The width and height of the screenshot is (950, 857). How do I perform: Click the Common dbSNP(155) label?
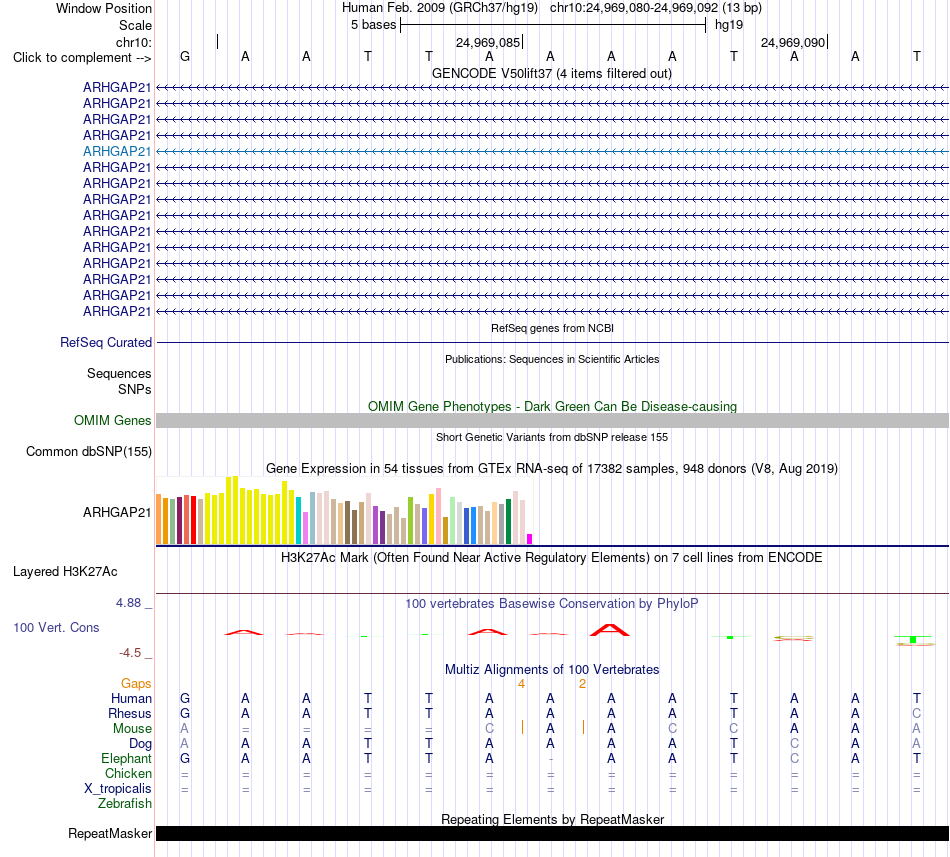pyautogui.click(x=88, y=451)
